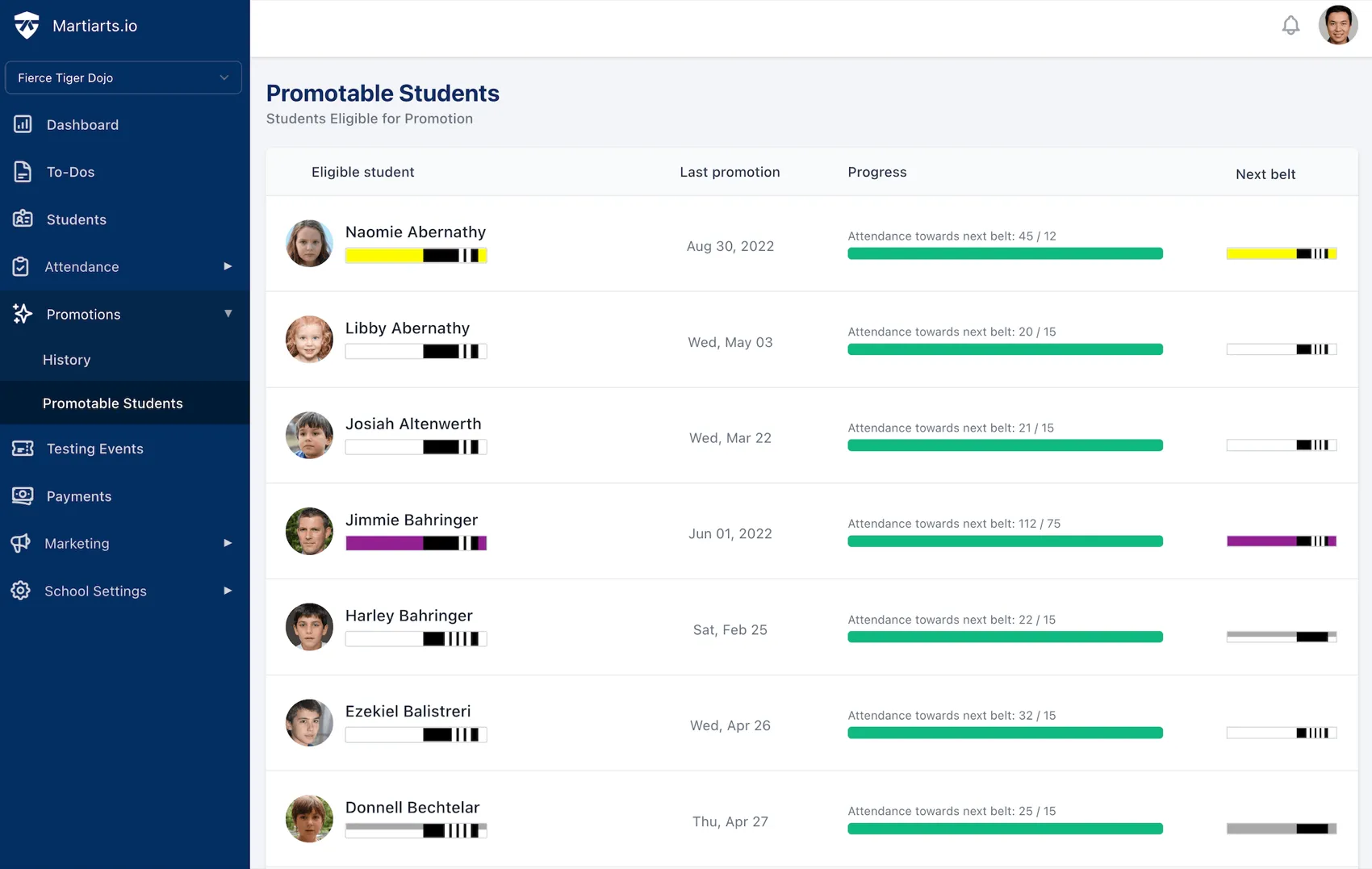Image resolution: width=1372 pixels, height=869 pixels.
Task: Select student Jimmie Bahringer
Action: pyautogui.click(x=412, y=520)
